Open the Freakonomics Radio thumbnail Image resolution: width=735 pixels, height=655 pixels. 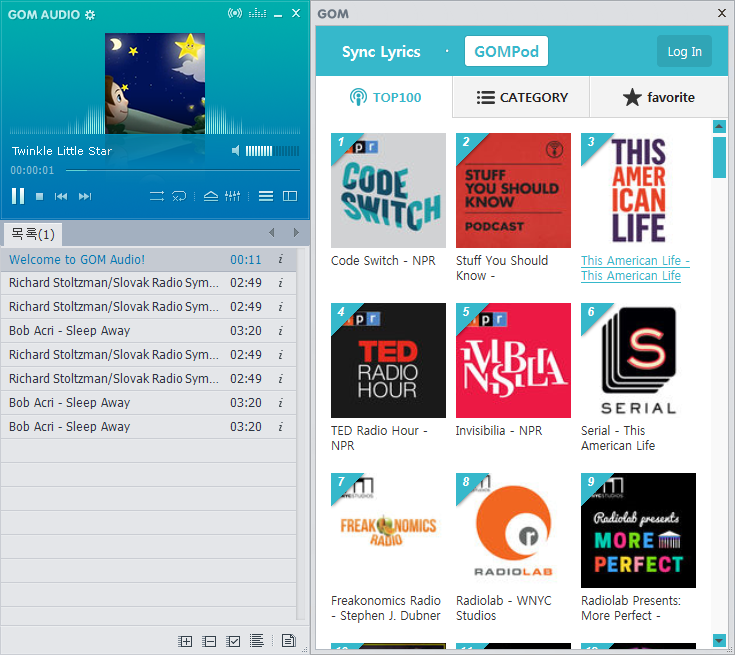(388, 530)
